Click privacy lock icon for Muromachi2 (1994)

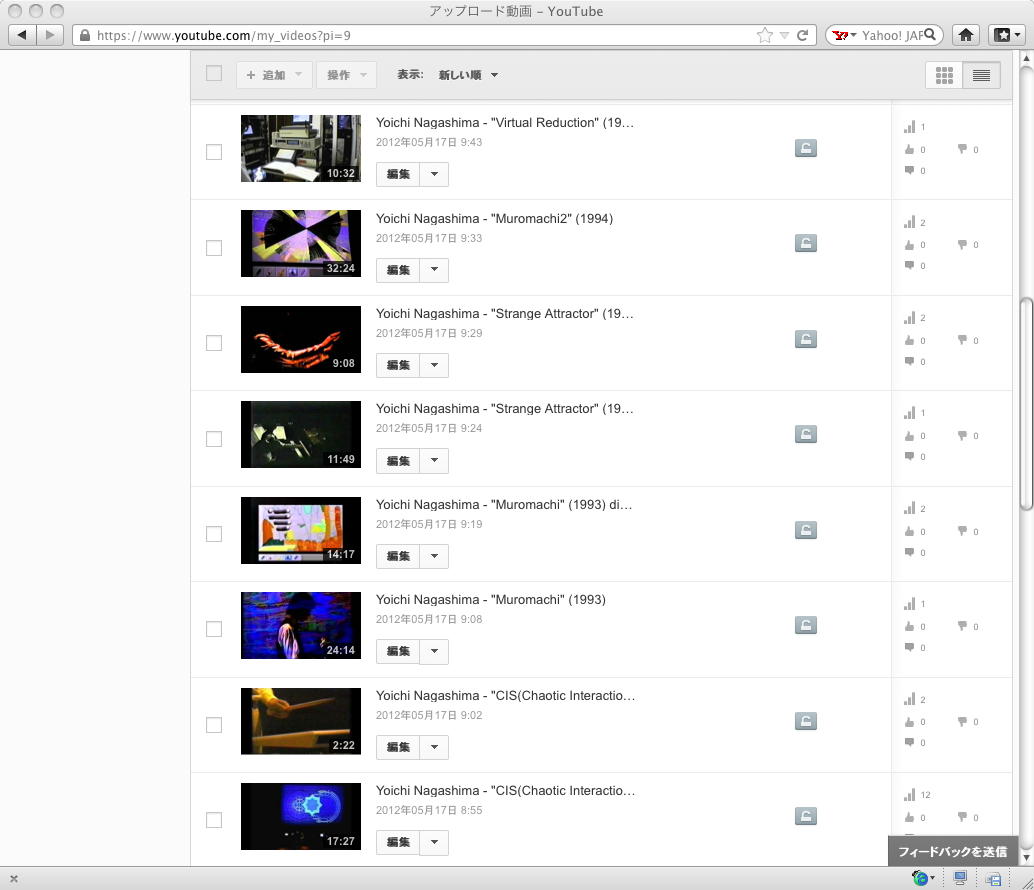click(x=805, y=243)
